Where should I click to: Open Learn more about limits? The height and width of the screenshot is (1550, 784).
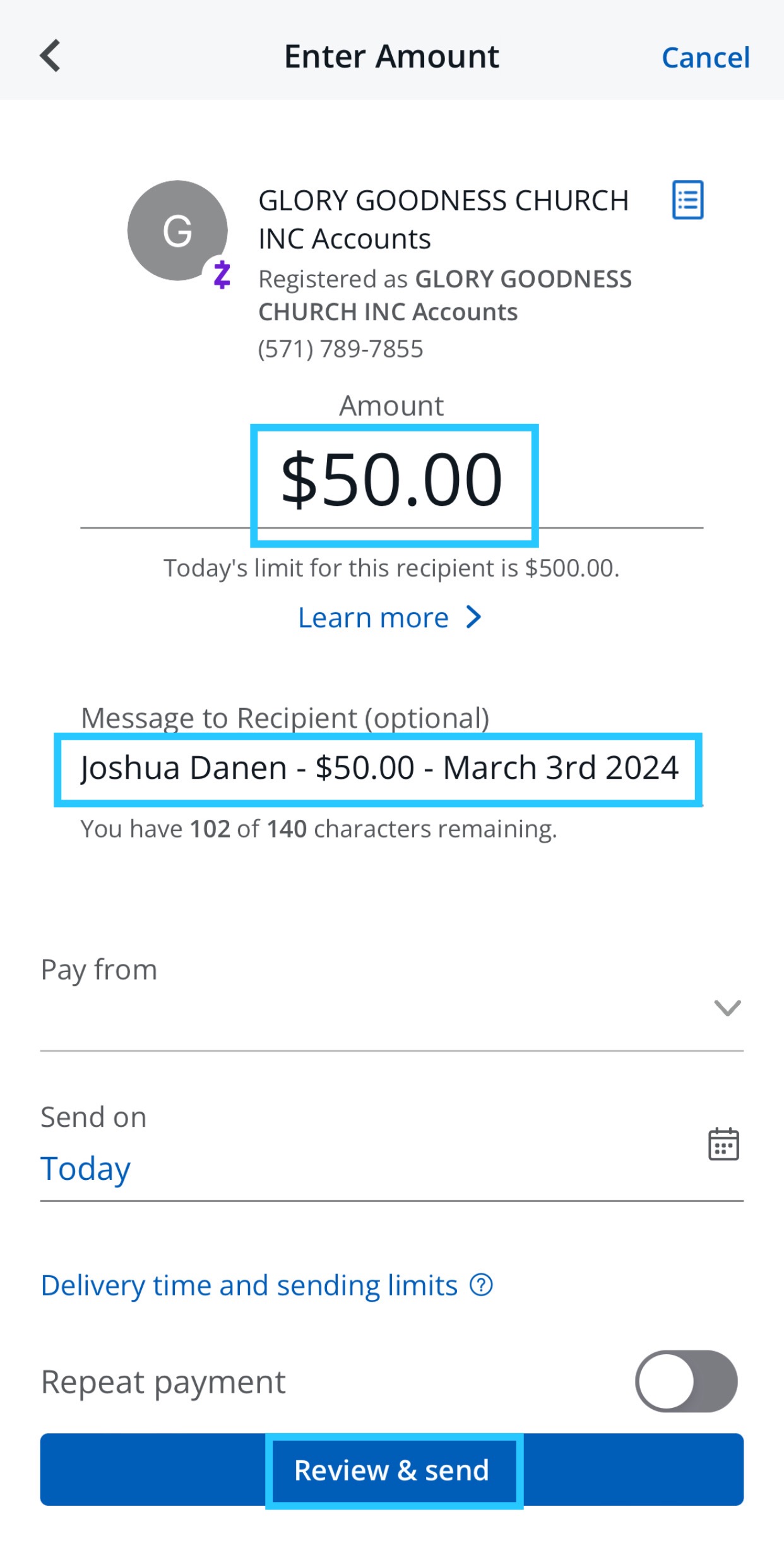tap(374, 618)
